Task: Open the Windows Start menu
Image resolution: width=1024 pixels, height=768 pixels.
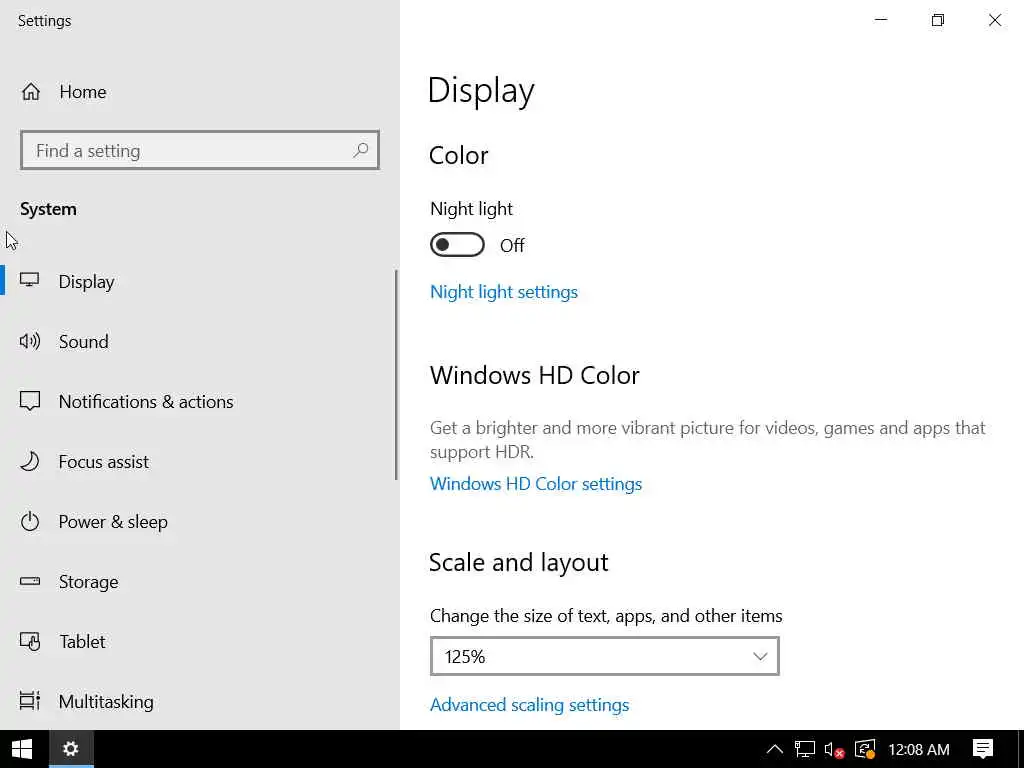Action: (x=22, y=749)
